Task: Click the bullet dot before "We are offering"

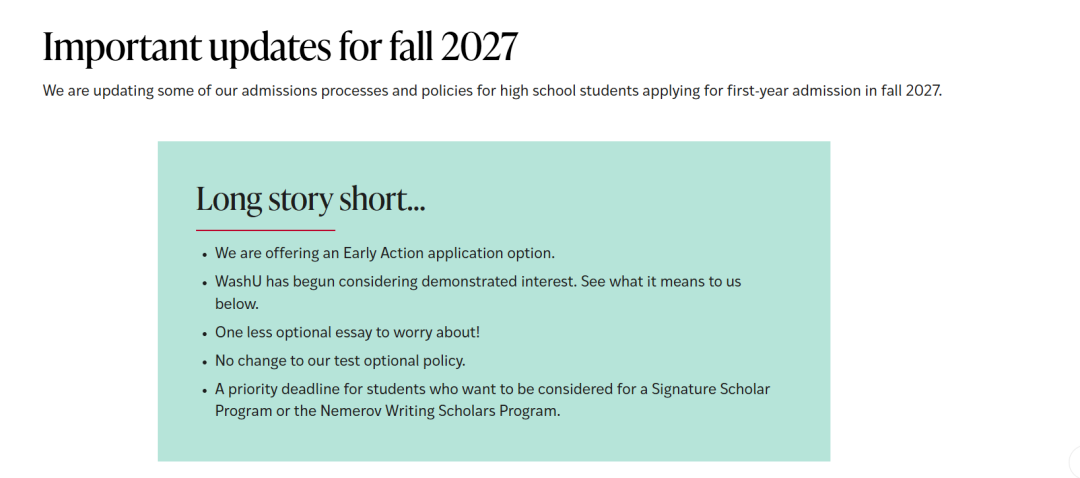Action: 205,255
